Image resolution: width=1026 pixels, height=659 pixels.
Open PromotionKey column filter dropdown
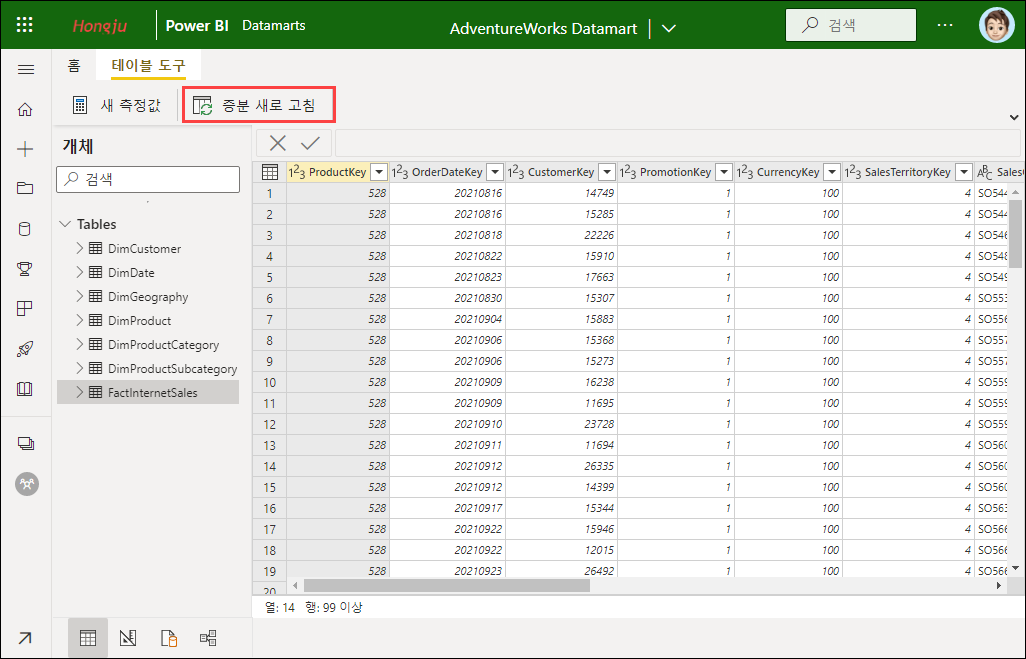(724, 172)
